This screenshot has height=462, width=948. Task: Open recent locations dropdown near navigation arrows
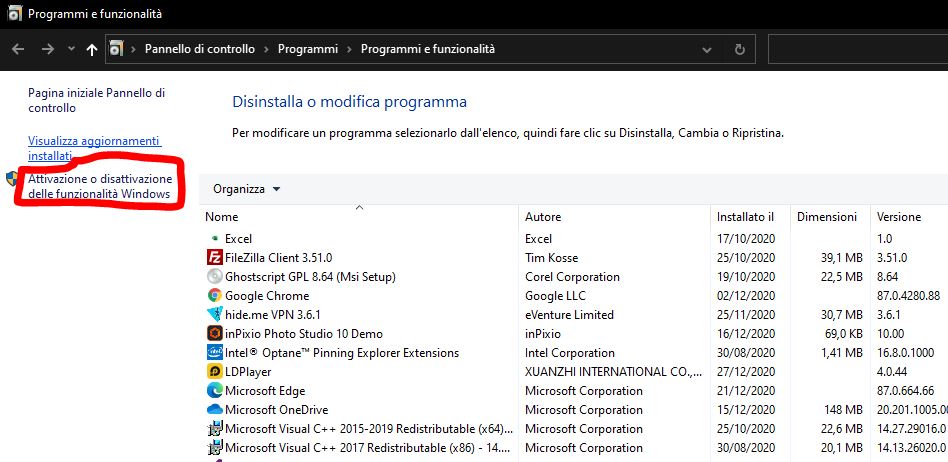[x=70, y=49]
